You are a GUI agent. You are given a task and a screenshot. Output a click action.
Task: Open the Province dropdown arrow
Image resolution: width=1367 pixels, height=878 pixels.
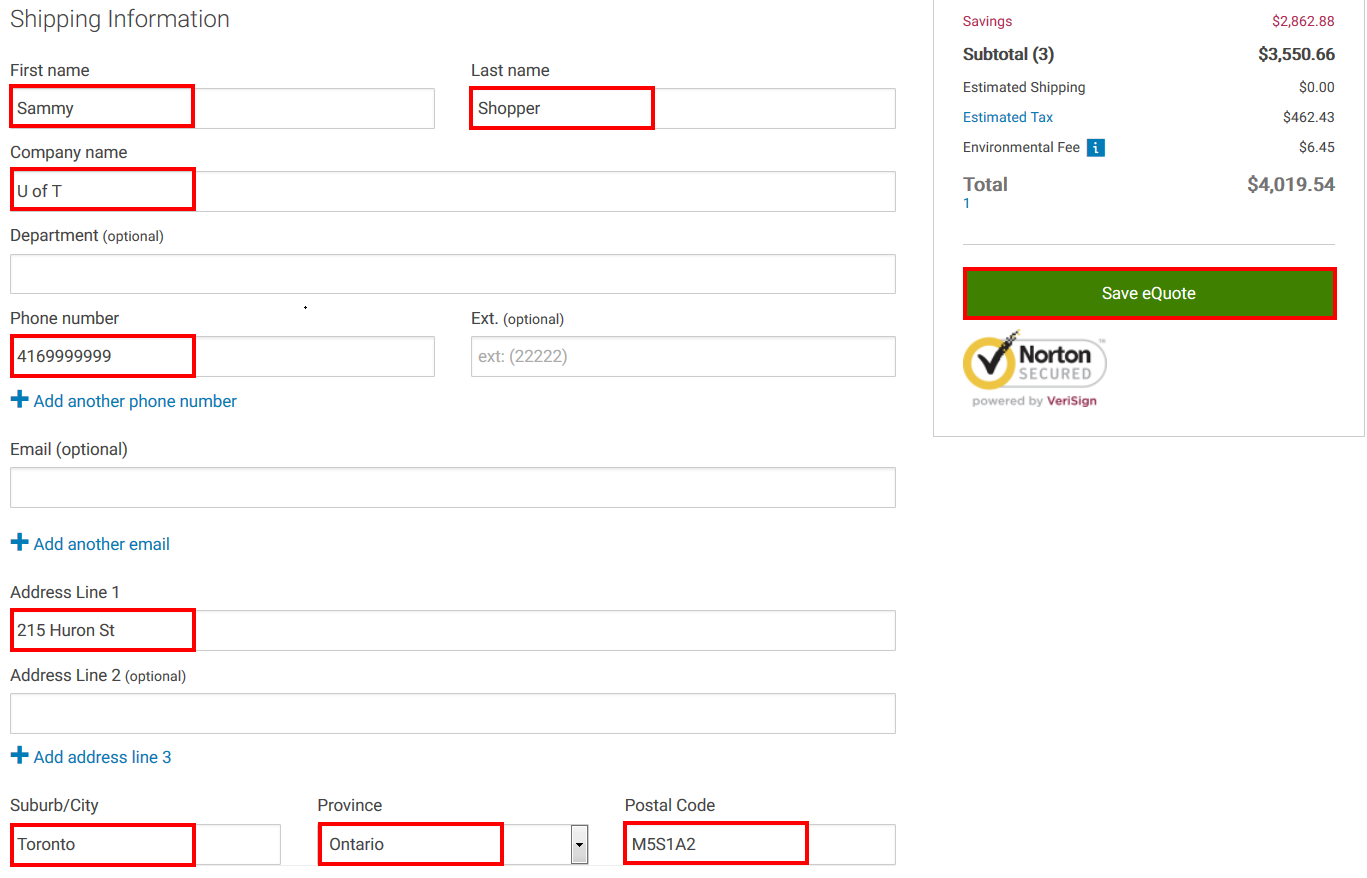[579, 845]
